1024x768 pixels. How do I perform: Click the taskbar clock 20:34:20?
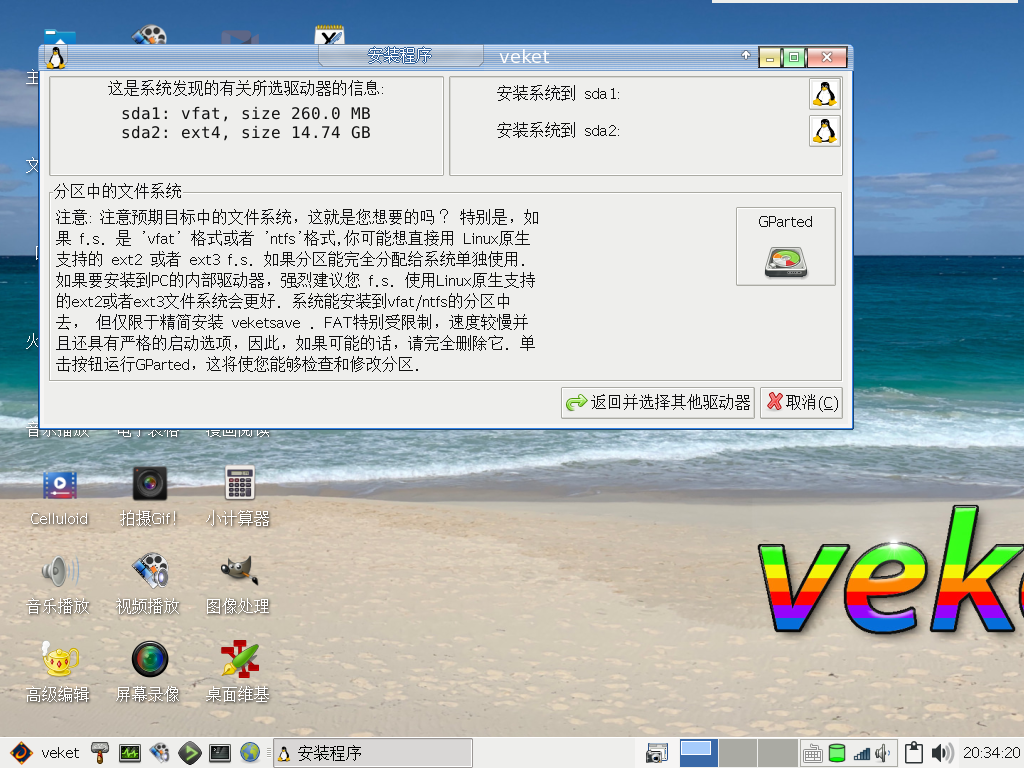(x=991, y=753)
